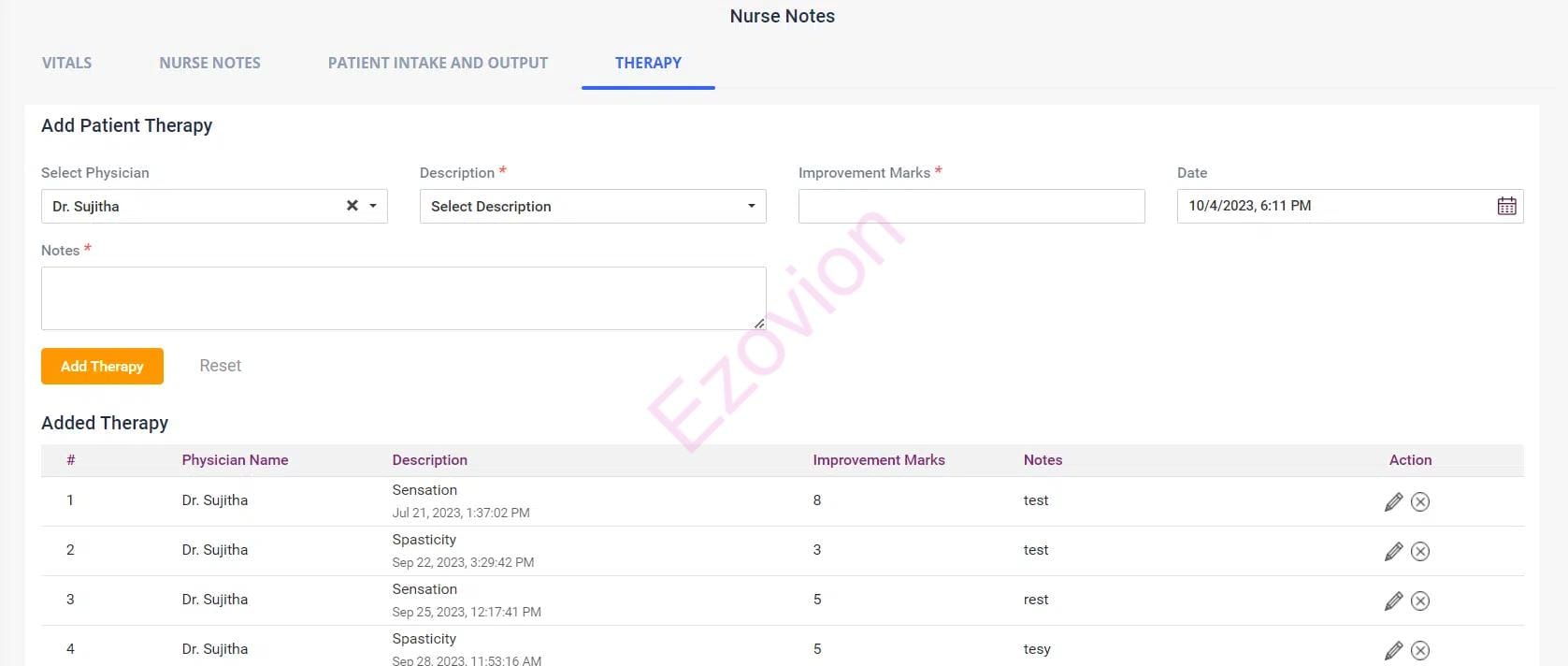
Task: Open the Nurse Notes tab
Action: (x=209, y=64)
